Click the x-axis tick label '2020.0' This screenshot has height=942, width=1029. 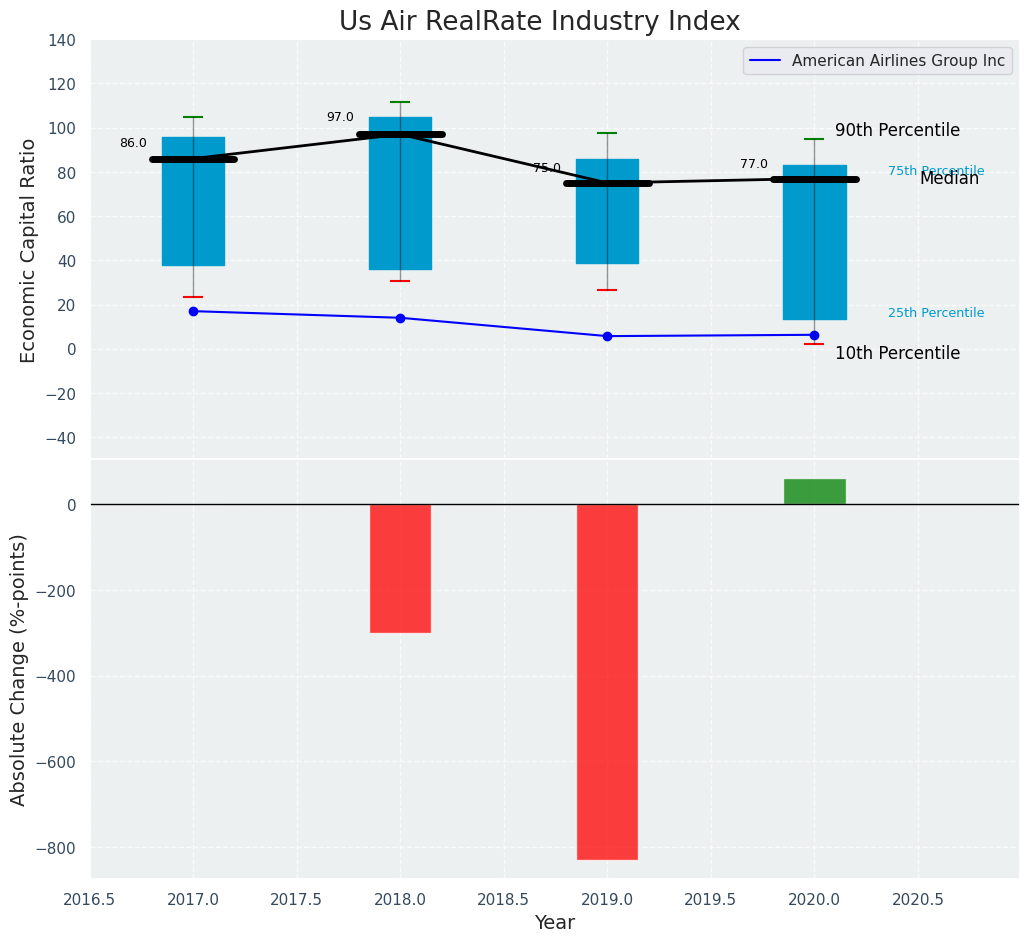point(814,899)
